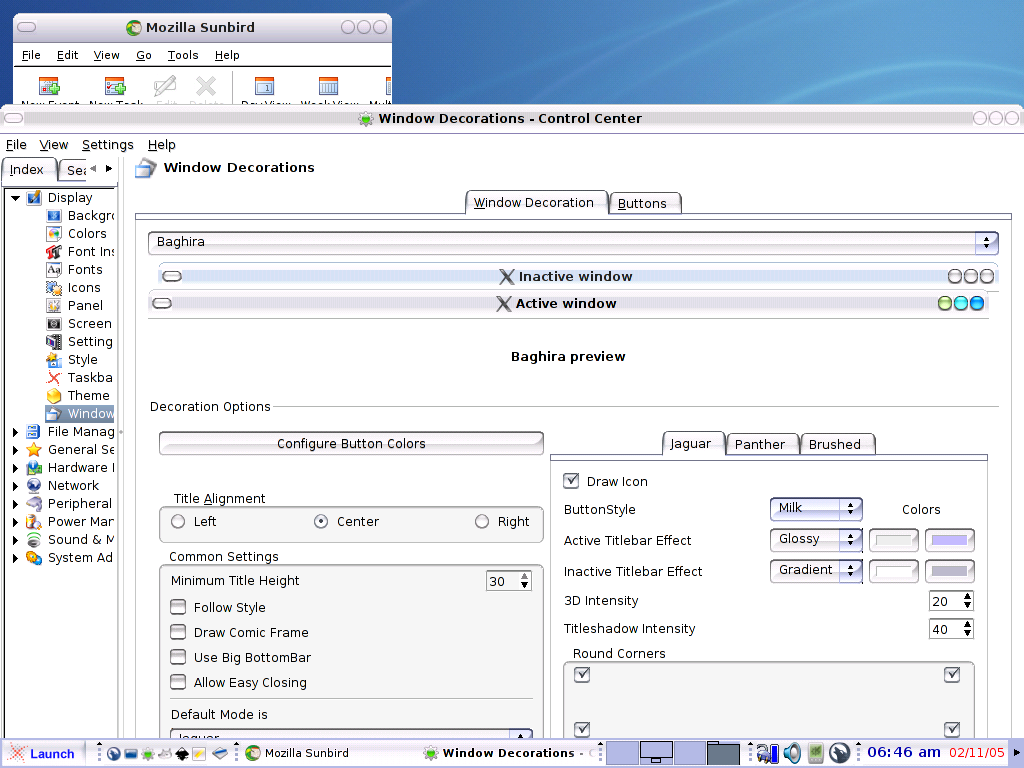Screen dimensions: 1024x768
Task: Click the Week View icon in Sunbird
Action: [328, 86]
